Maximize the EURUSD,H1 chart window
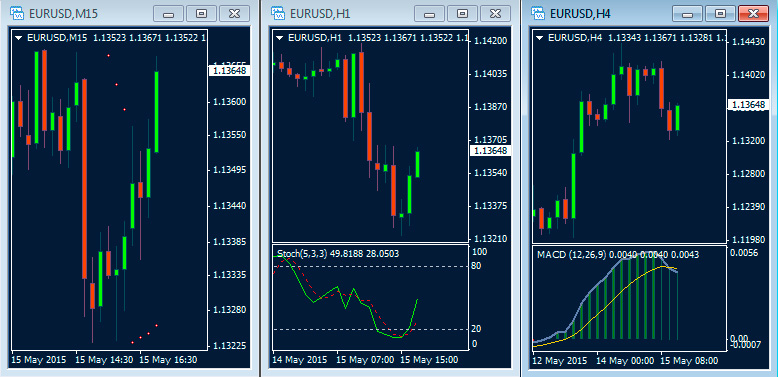This screenshot has height=377, width=778. click(x=462, y=14)
